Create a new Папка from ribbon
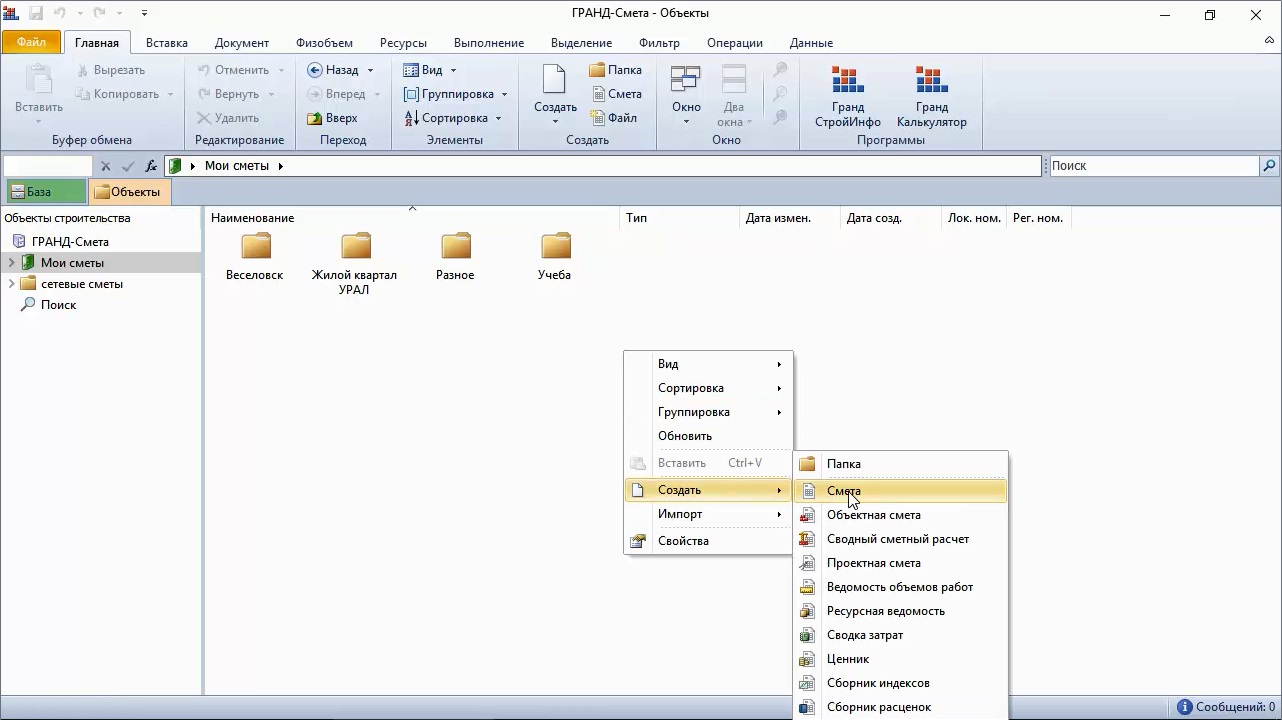Image resolution: width=1282 pixels, height=720 pixels. pyautogui.click(x=616, y=70)
